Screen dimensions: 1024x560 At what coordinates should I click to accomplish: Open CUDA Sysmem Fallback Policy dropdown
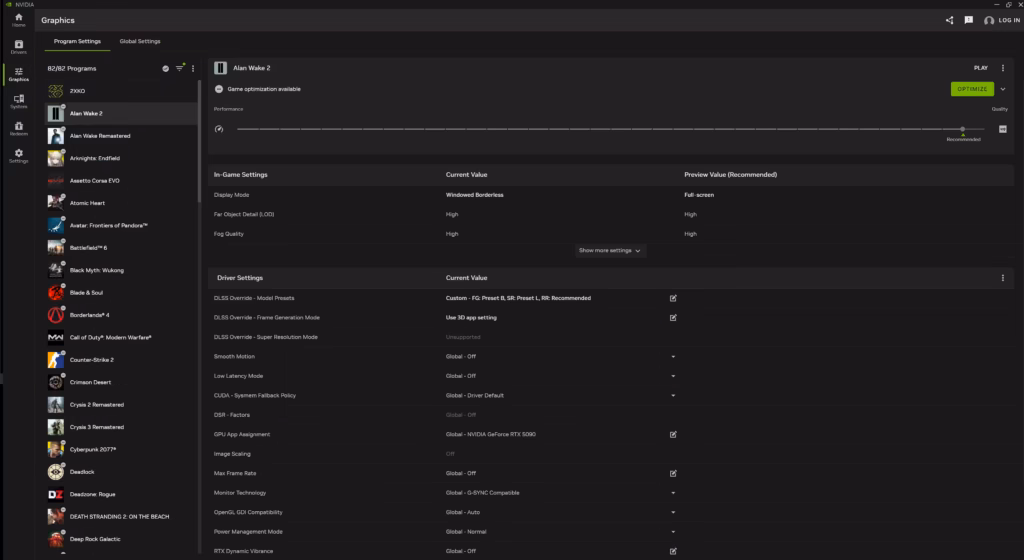pyautogui.click(x=673, y=396)
